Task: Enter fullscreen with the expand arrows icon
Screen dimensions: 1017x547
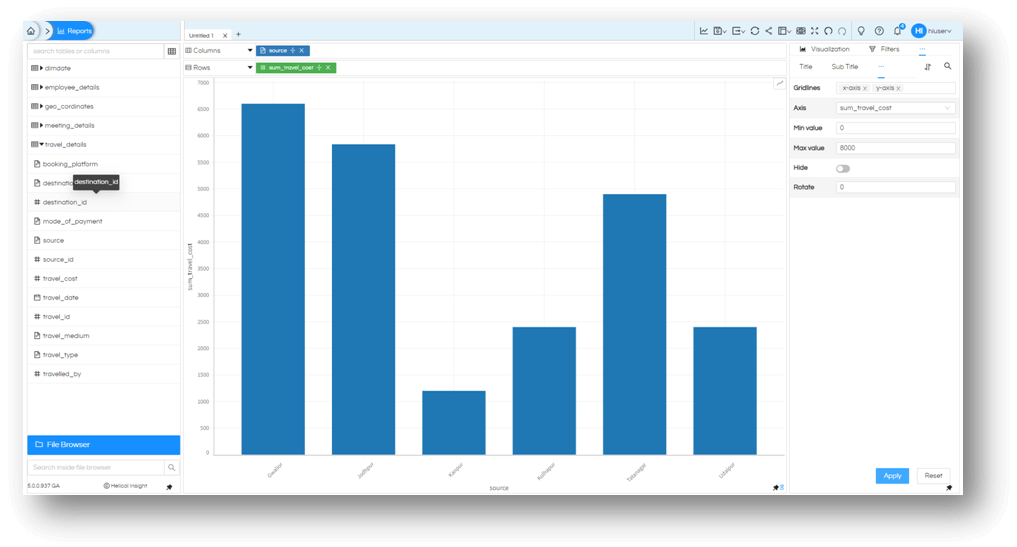Action: click(x=815, y=30)
